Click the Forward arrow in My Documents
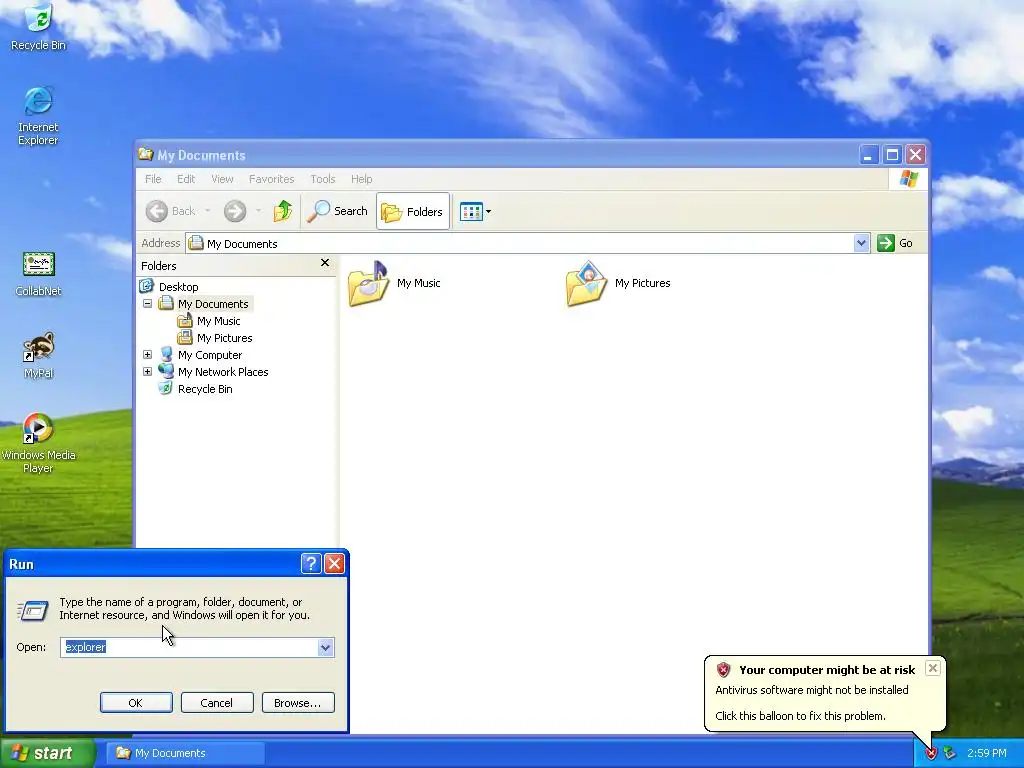 point(235,211)
